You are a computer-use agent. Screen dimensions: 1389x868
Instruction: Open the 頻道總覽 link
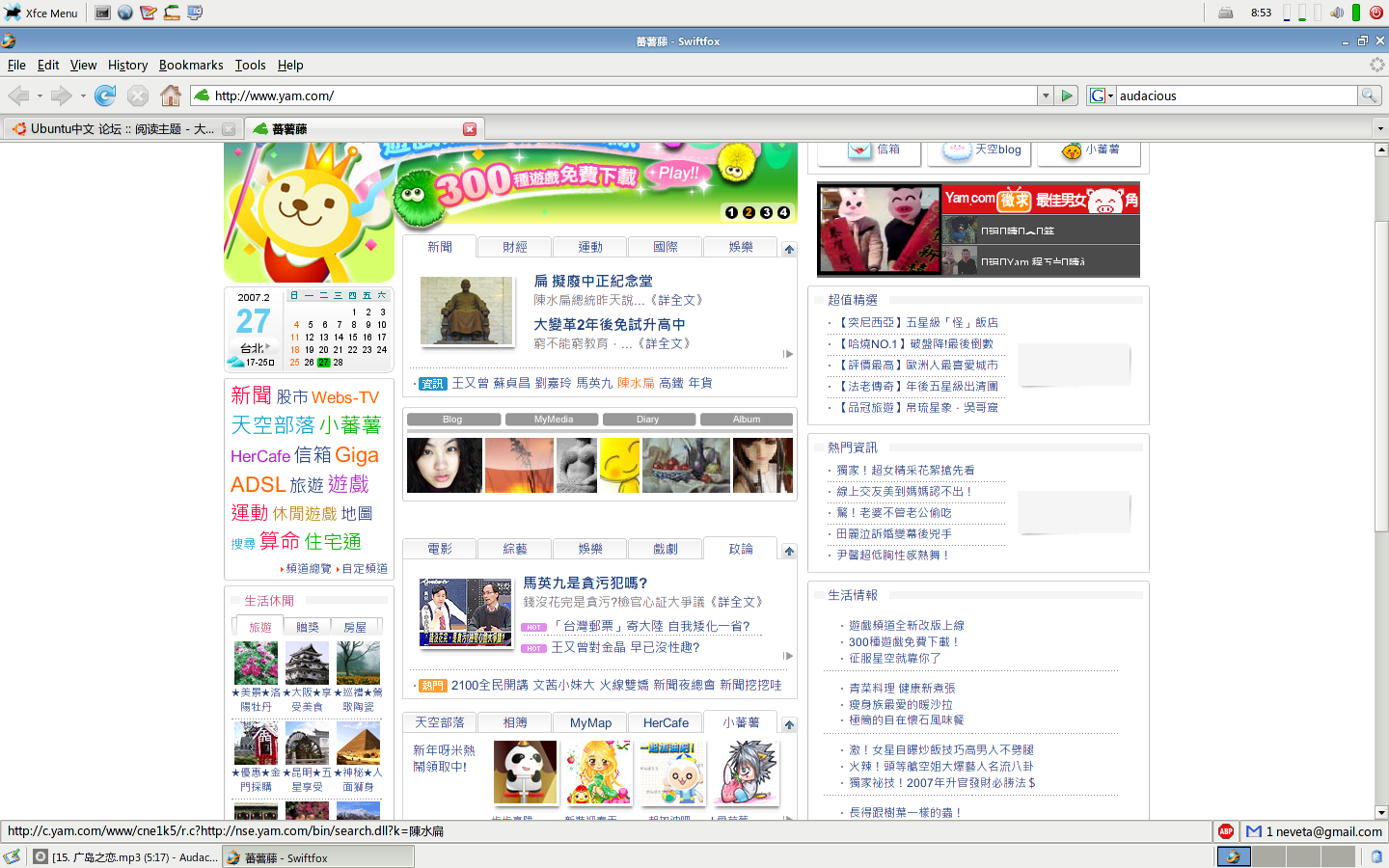[309, 569]
